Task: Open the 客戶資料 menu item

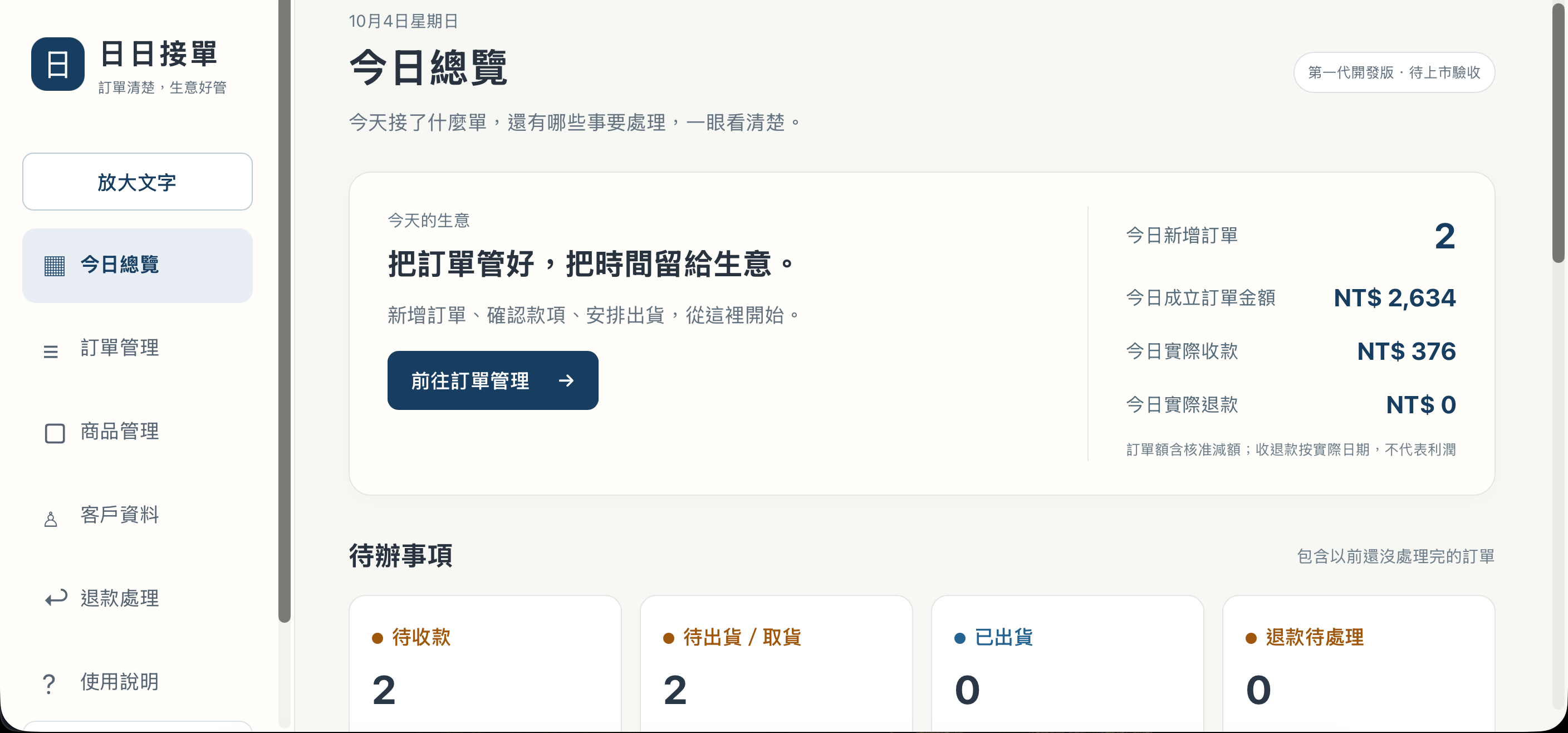Action: tap(137, 515)
